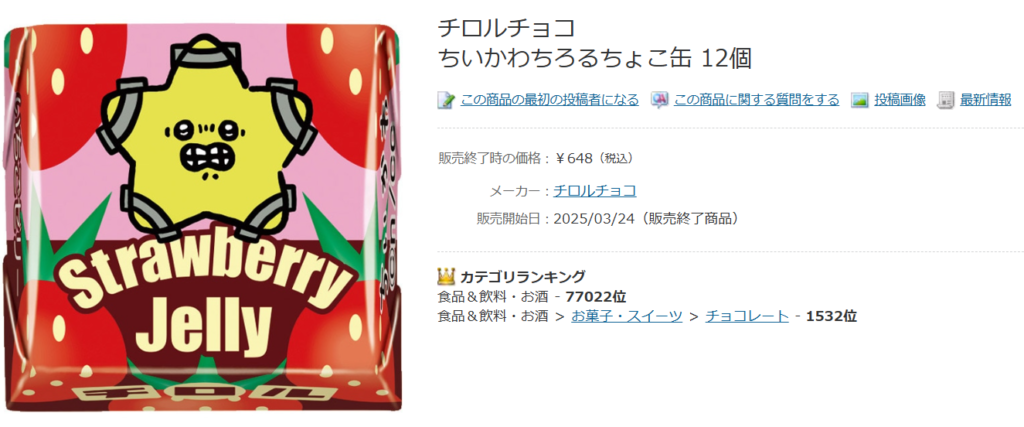Click the チロルチョコ brand heading at top
This screenshot has height=427, width=1024.
coord(506,28)
